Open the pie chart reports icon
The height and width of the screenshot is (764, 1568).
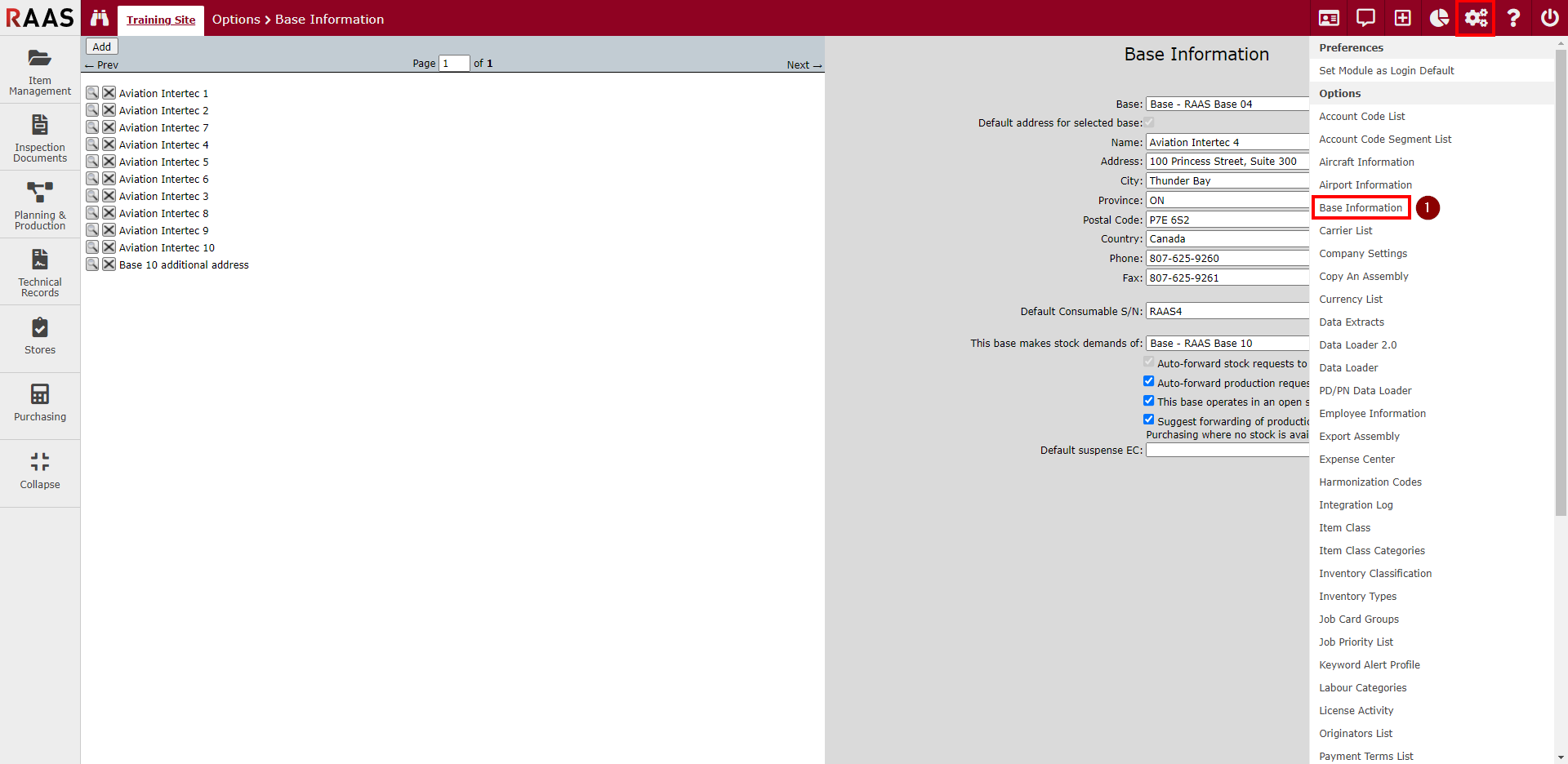point(1439,18)
